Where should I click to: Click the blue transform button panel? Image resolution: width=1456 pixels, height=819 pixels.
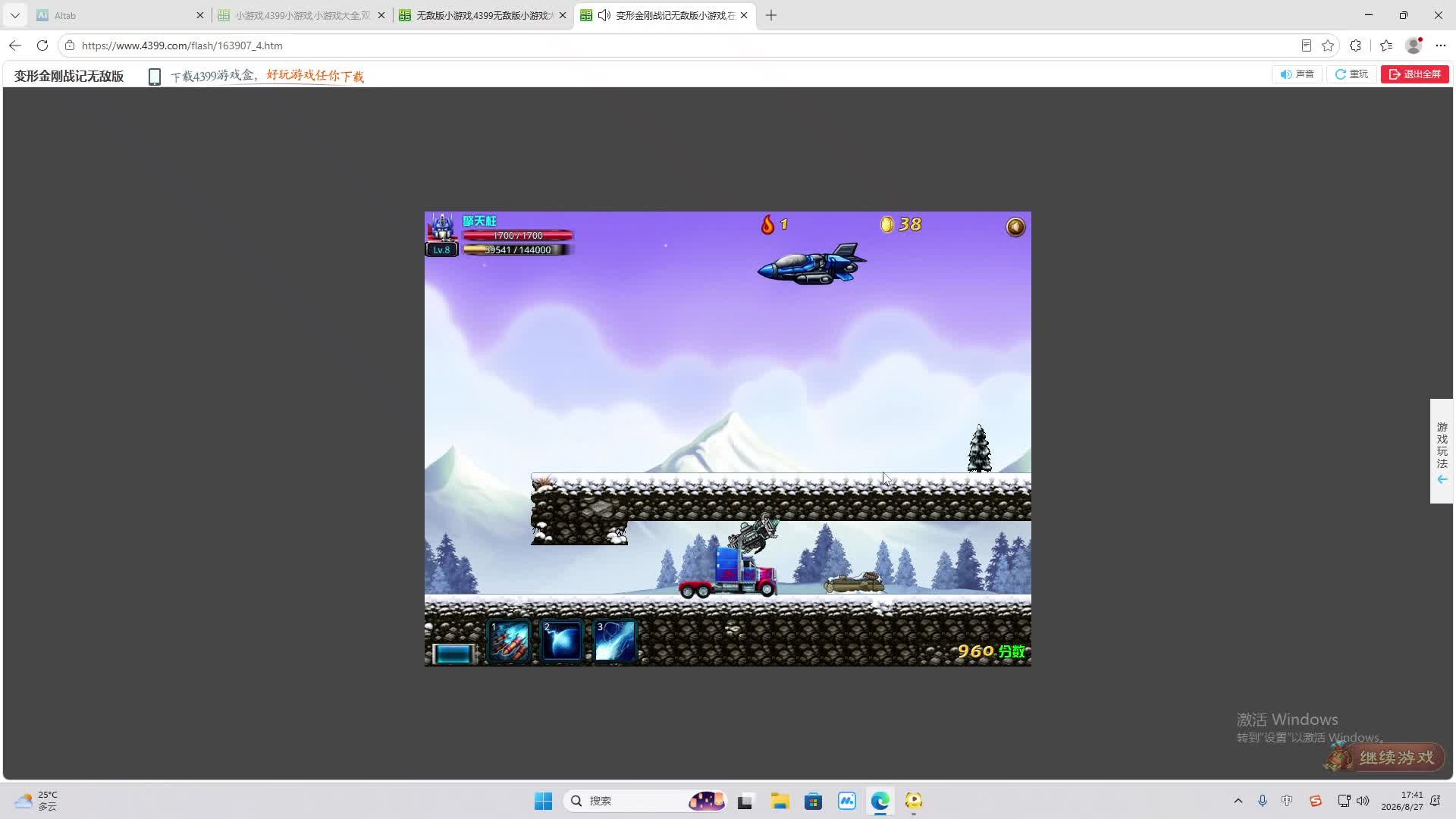(453, 654)
